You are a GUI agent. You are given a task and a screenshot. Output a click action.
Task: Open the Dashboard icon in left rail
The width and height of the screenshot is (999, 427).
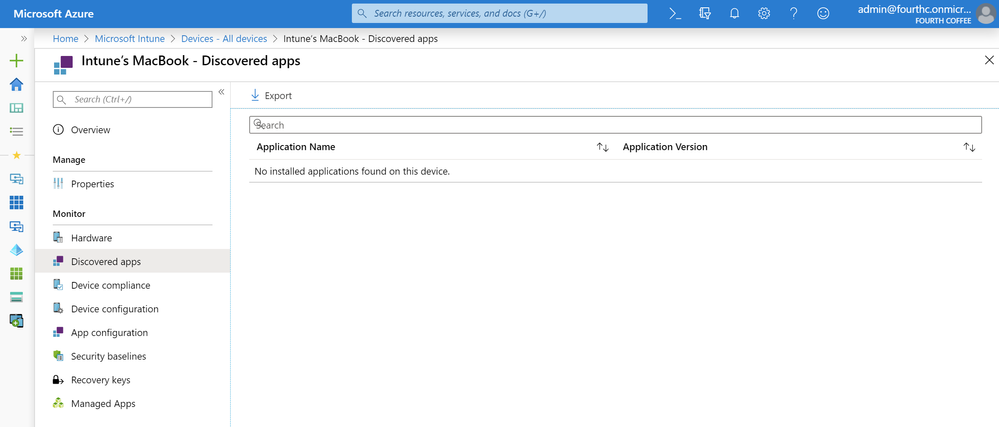tap(17, 108)
